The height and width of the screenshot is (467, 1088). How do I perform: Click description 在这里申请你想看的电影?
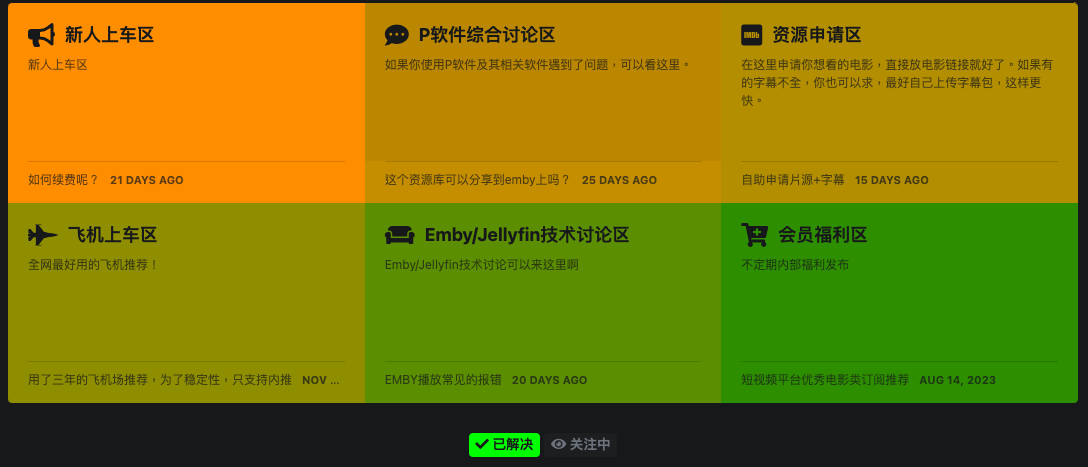point(897,83)
